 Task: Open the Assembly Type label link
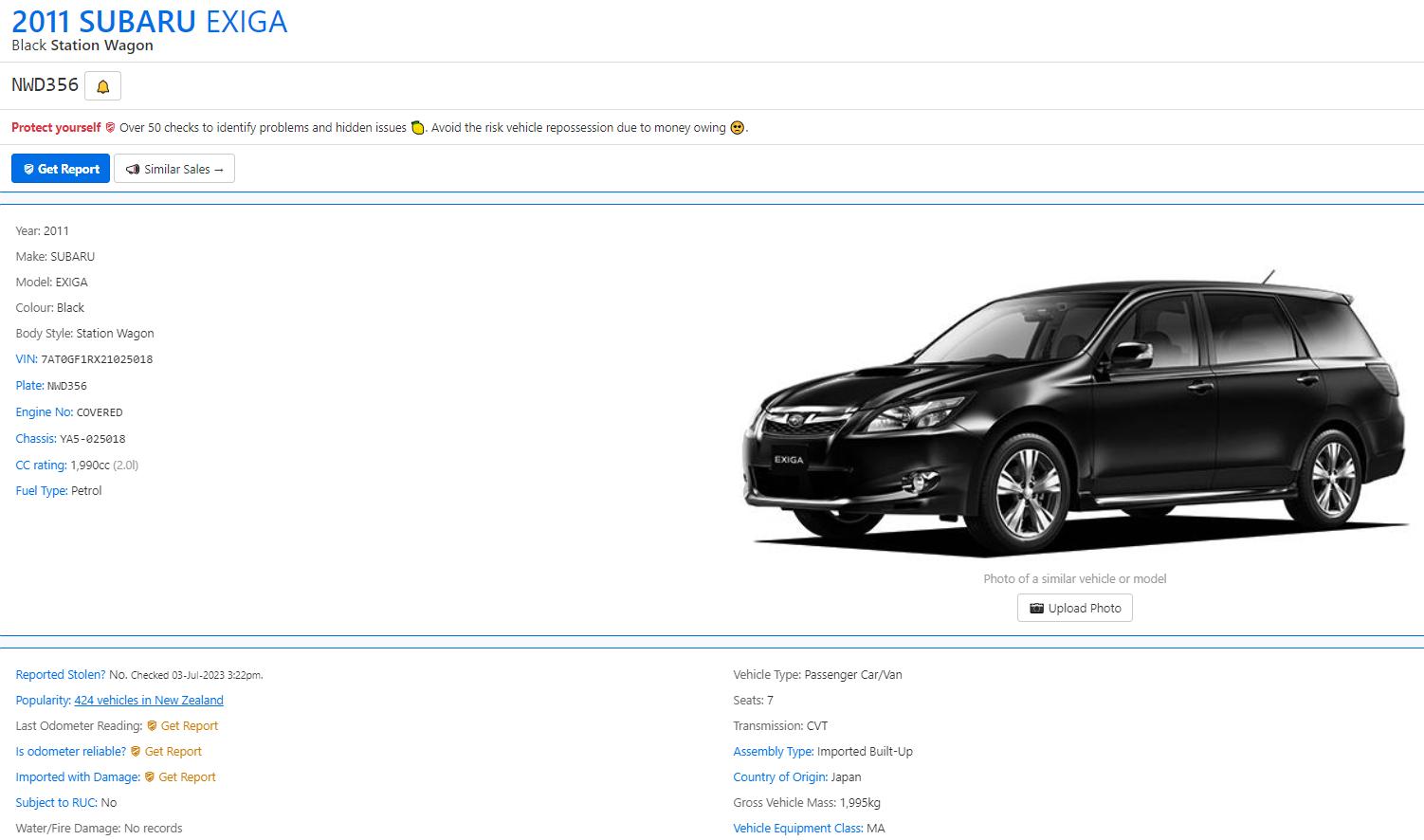tap(774, 751)
